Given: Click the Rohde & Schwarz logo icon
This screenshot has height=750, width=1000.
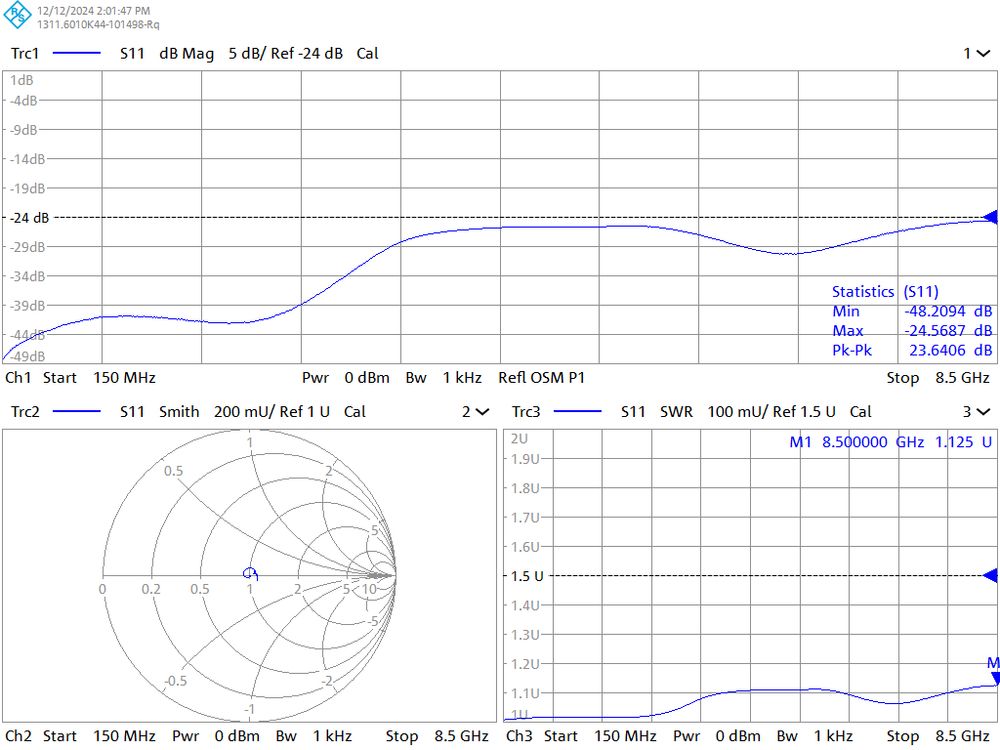Looking at the screenshot, I should point(17,15).
